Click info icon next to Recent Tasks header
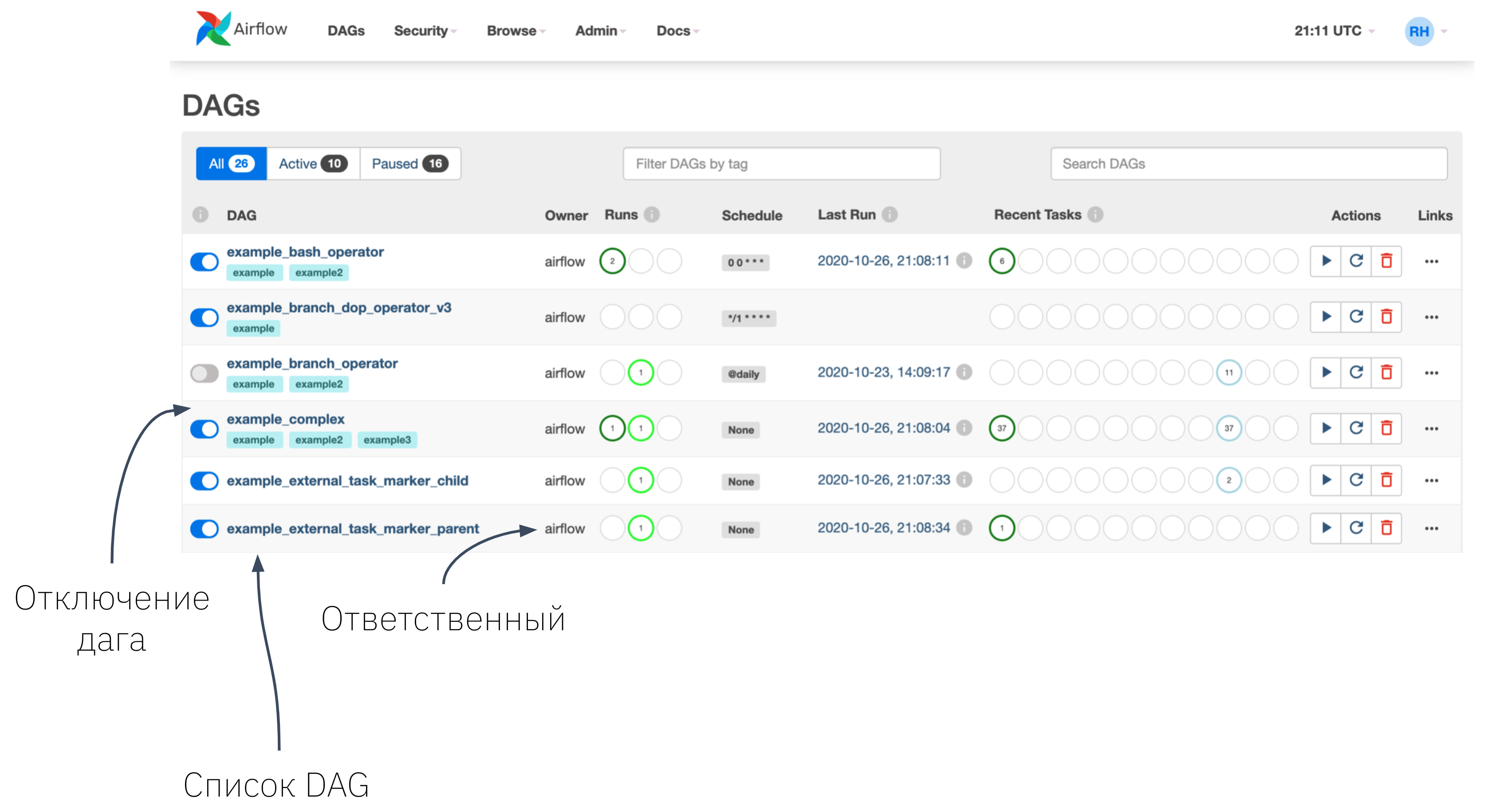This screenshot has width=1512, height=809. point(1095,215)
